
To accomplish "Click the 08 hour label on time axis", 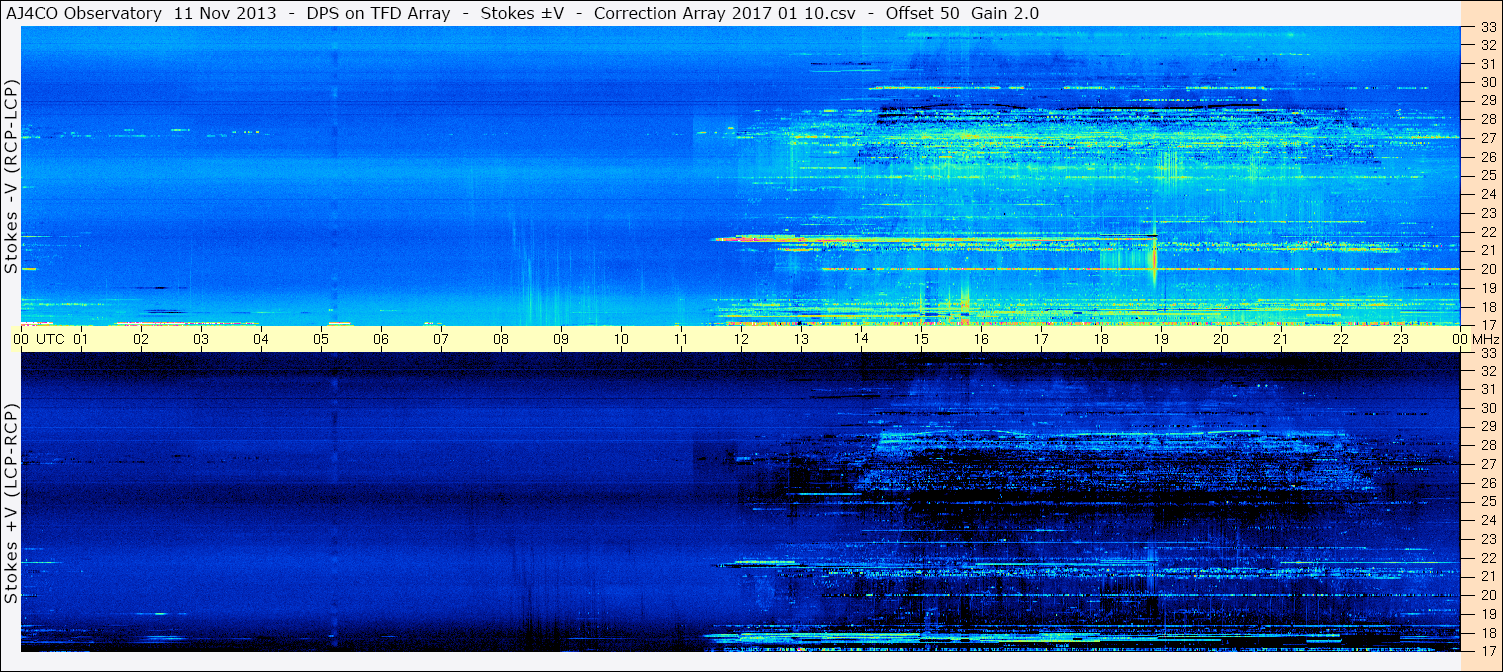I will [501, 339].
